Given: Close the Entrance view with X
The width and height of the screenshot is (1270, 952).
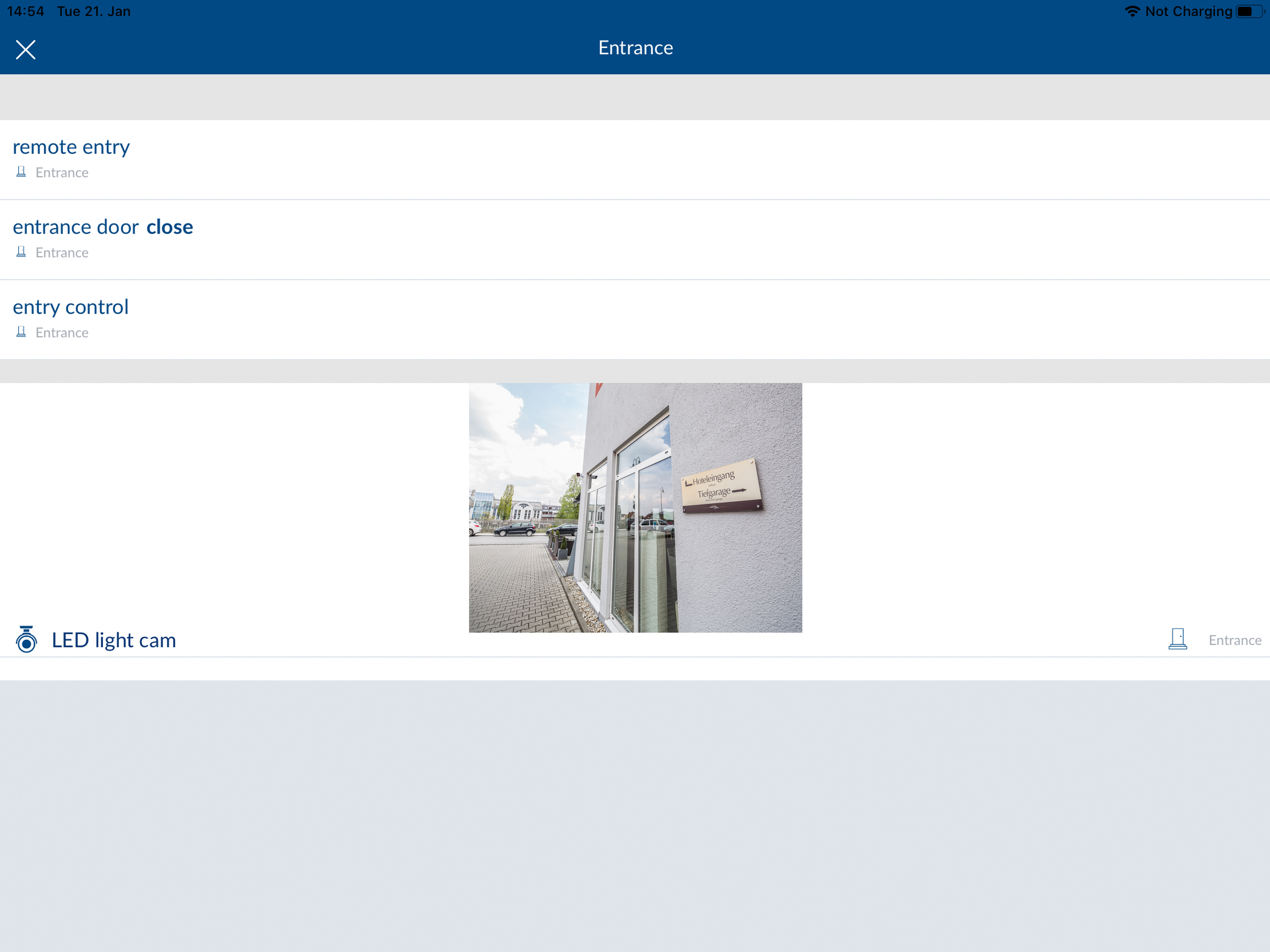Looking at the screenshot, I should click(x=25, y=49).
